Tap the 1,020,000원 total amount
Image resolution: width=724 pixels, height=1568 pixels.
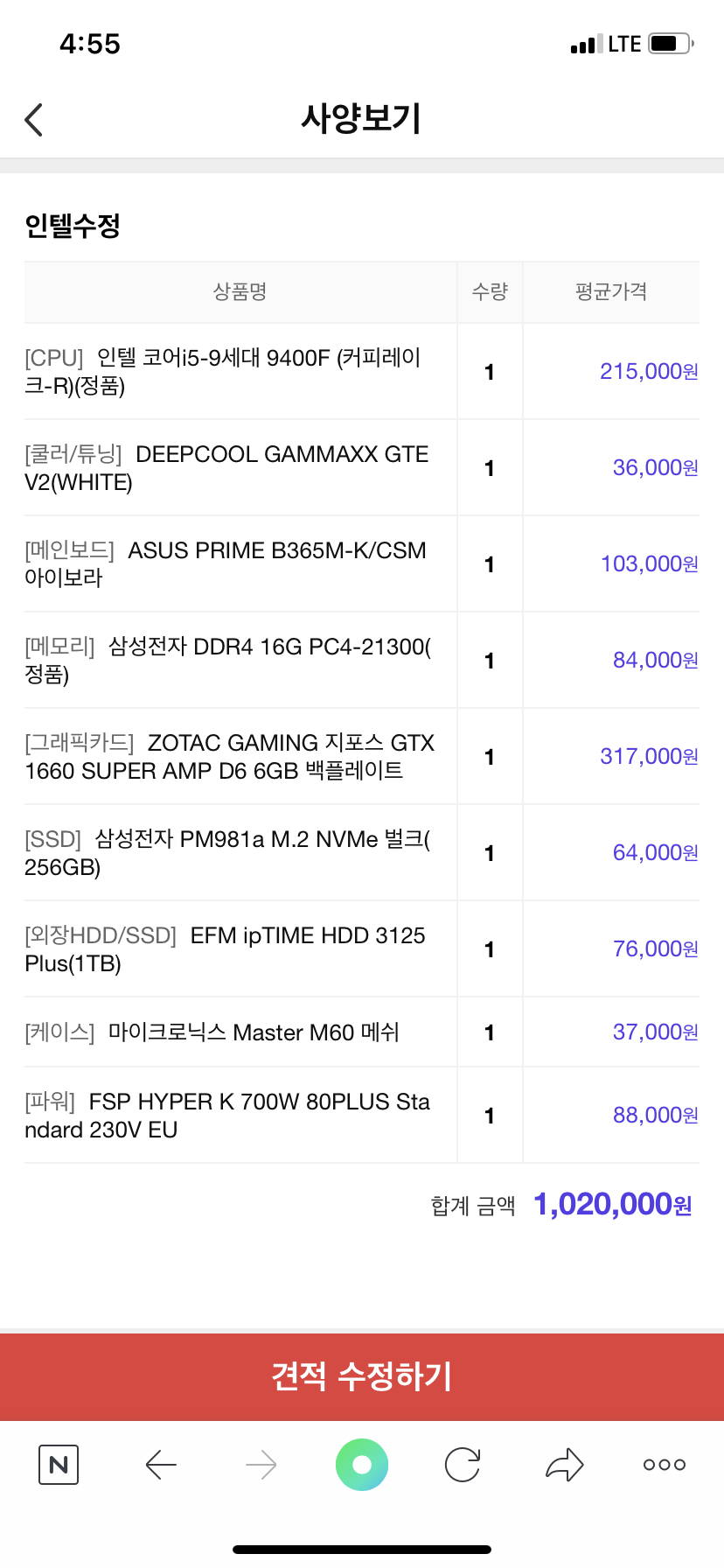(613, 1205)
